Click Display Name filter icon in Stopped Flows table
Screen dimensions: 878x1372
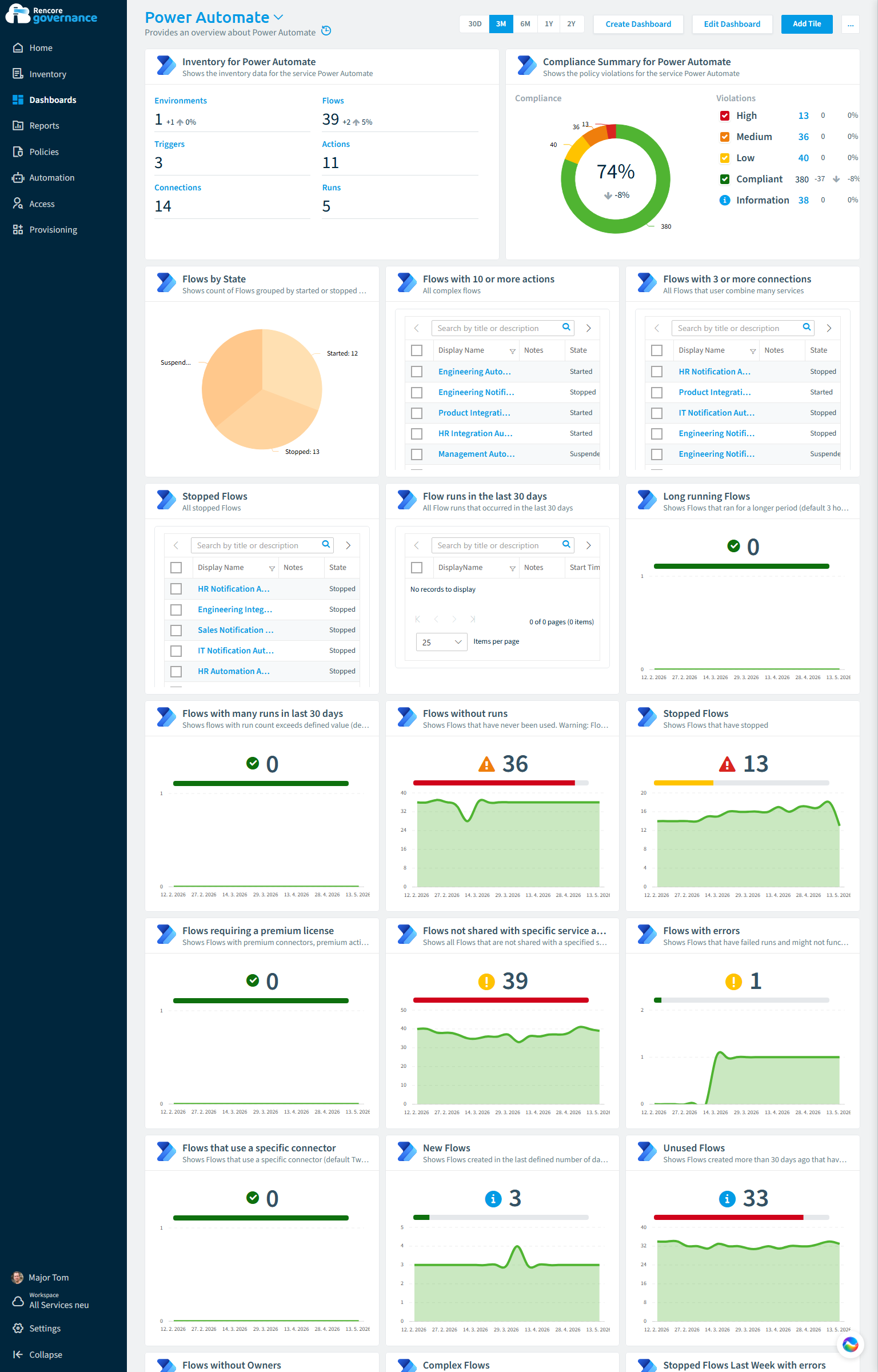272,568
